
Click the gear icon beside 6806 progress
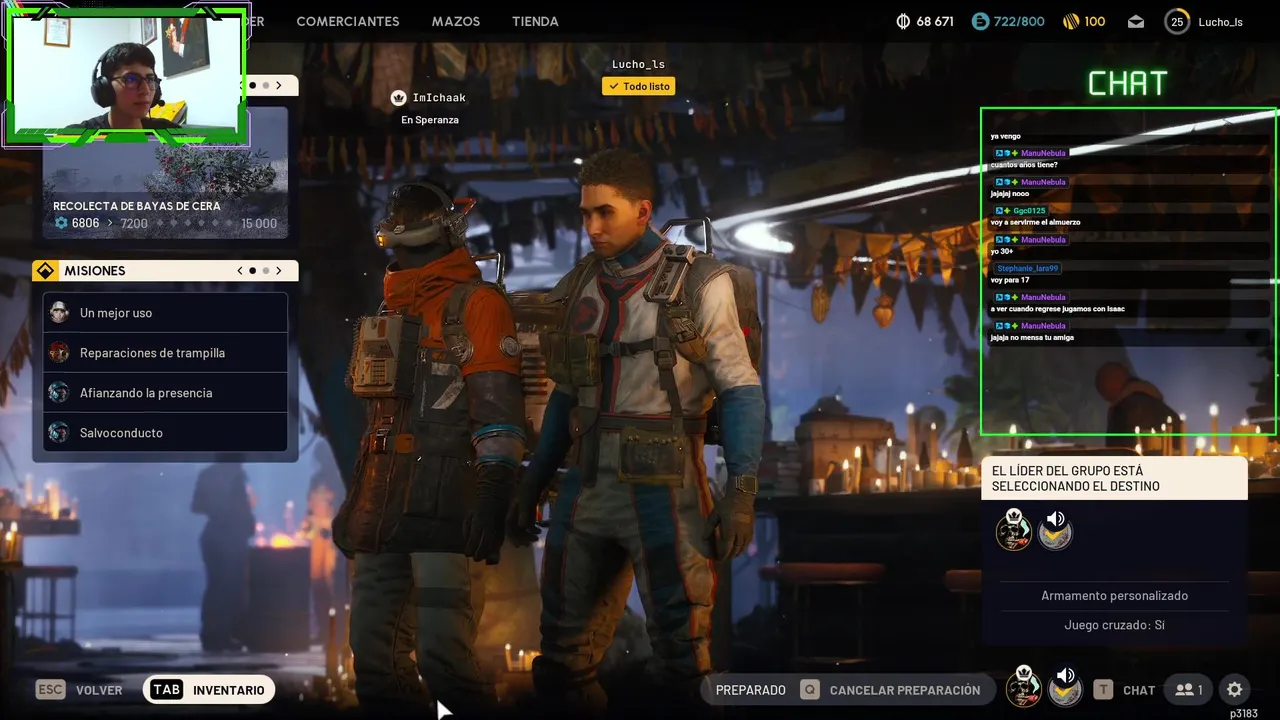[x=61, y=223]
